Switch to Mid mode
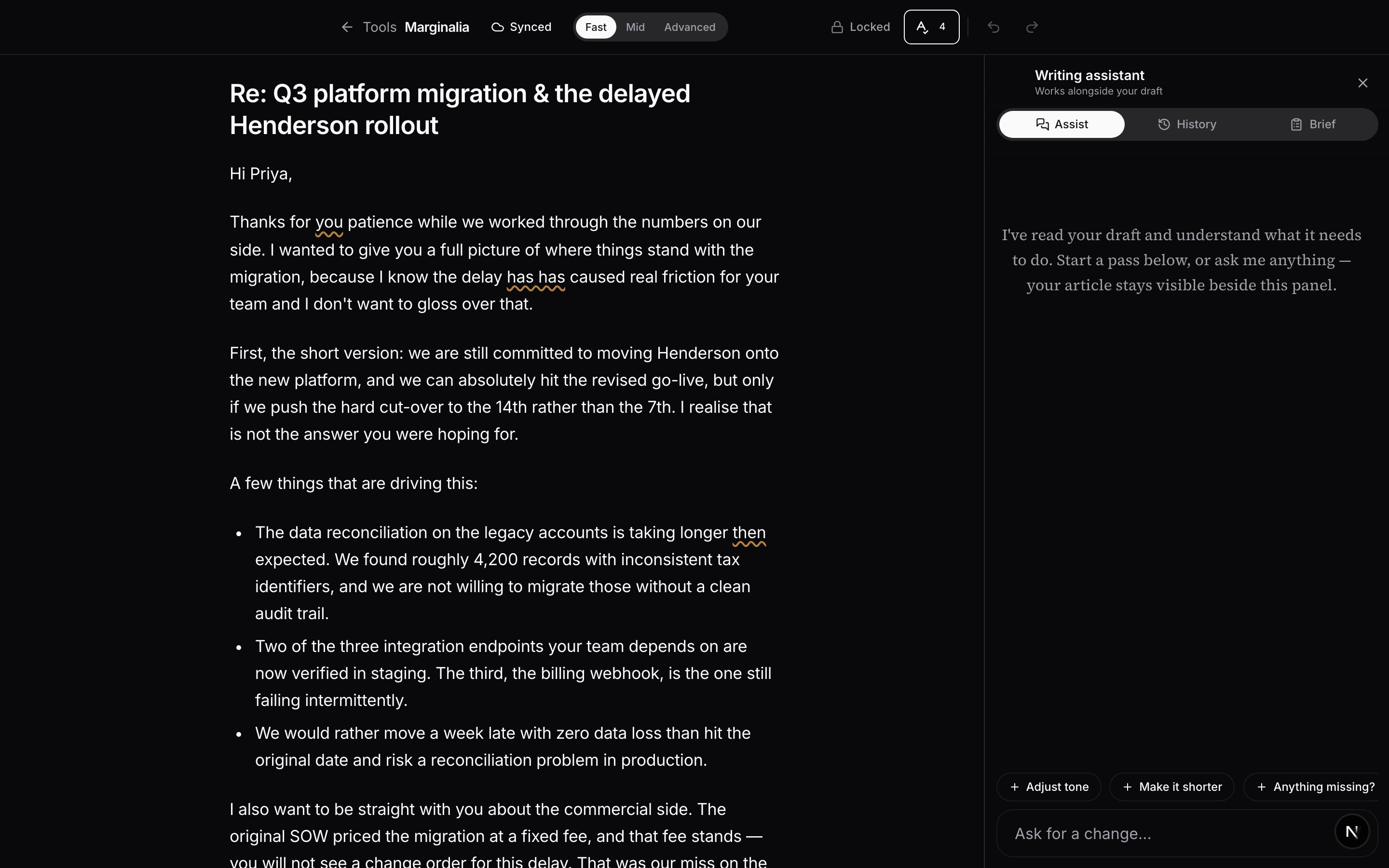This screenshot has height=868, width=1389. (635, 27)
